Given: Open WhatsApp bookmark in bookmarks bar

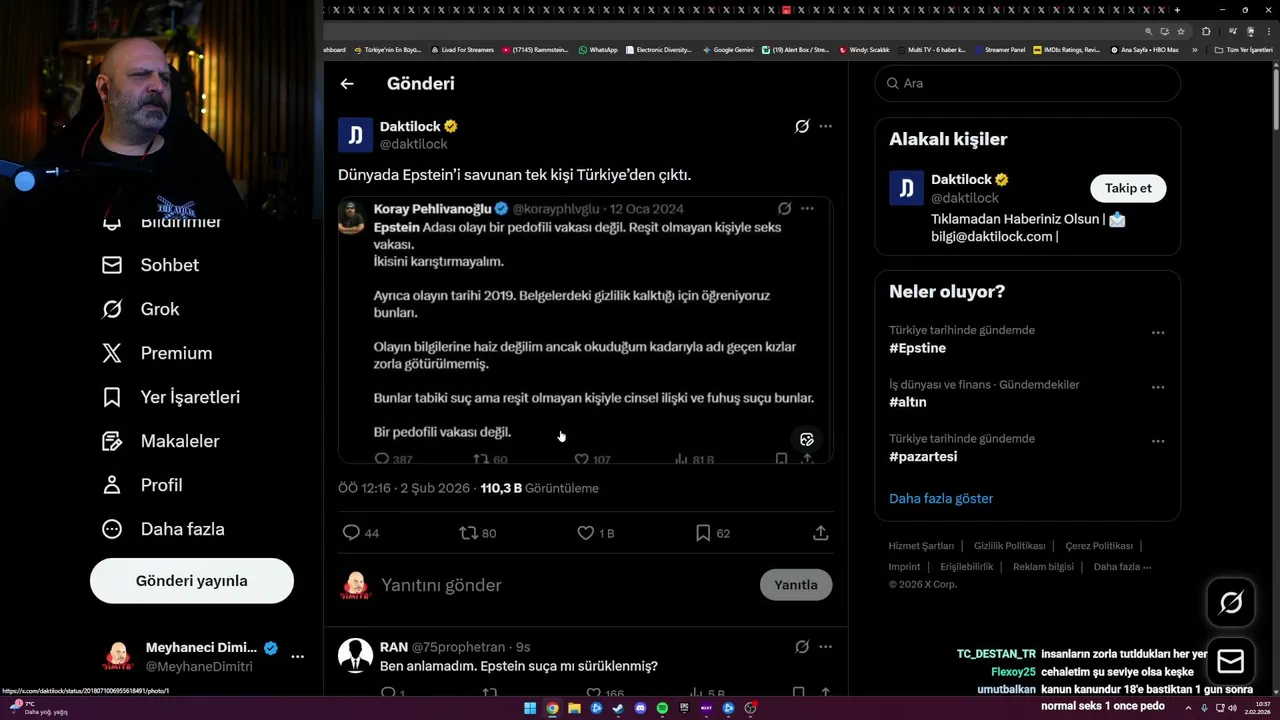Looking at the screenshot, I should tap(598, 49).
